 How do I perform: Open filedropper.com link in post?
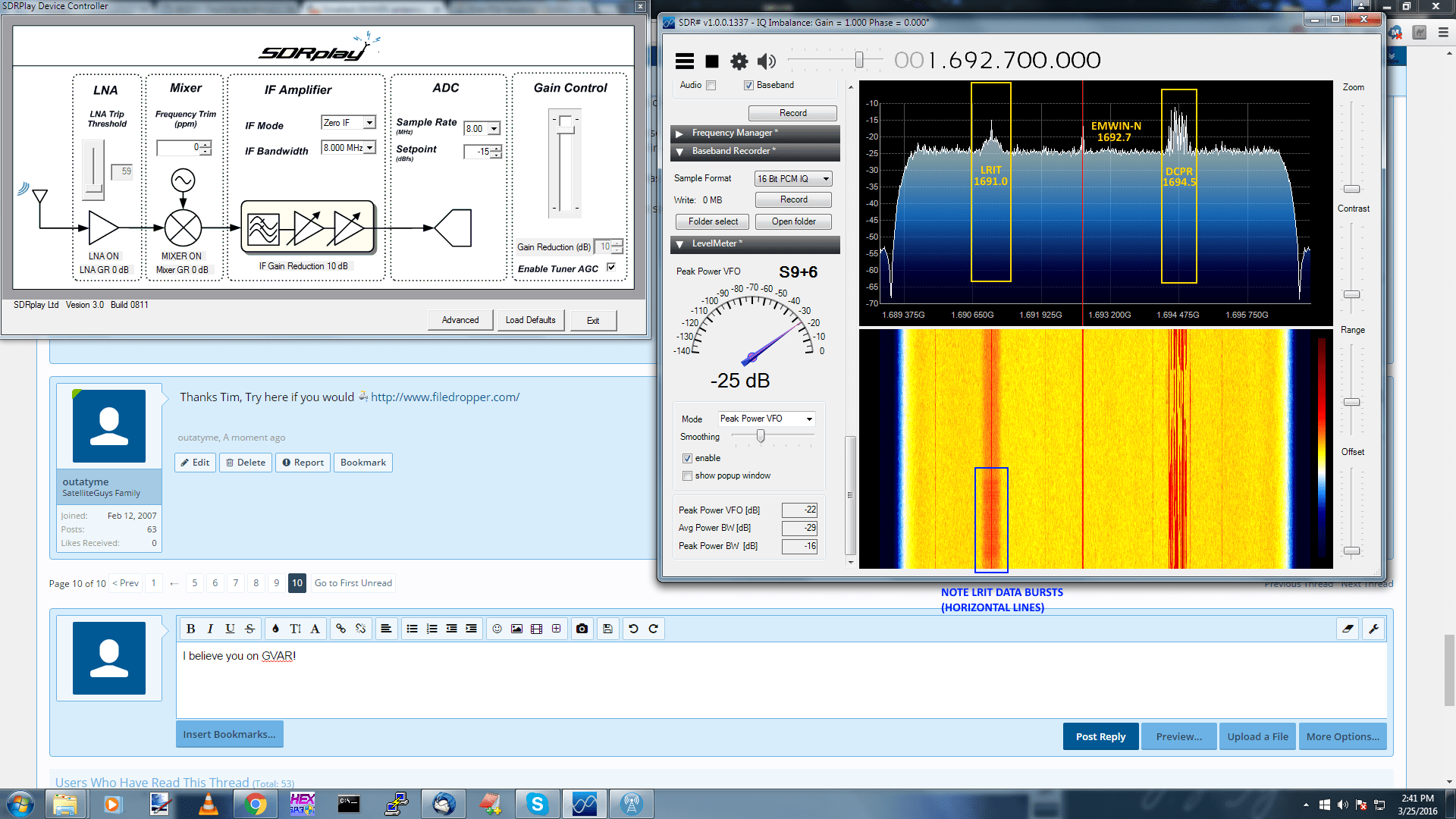click(445, 397)
